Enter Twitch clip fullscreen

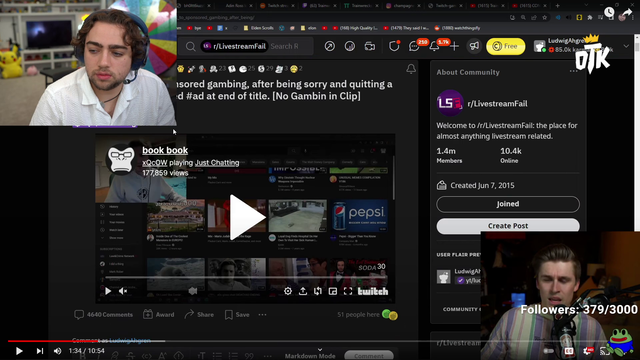tap(348, 291)
